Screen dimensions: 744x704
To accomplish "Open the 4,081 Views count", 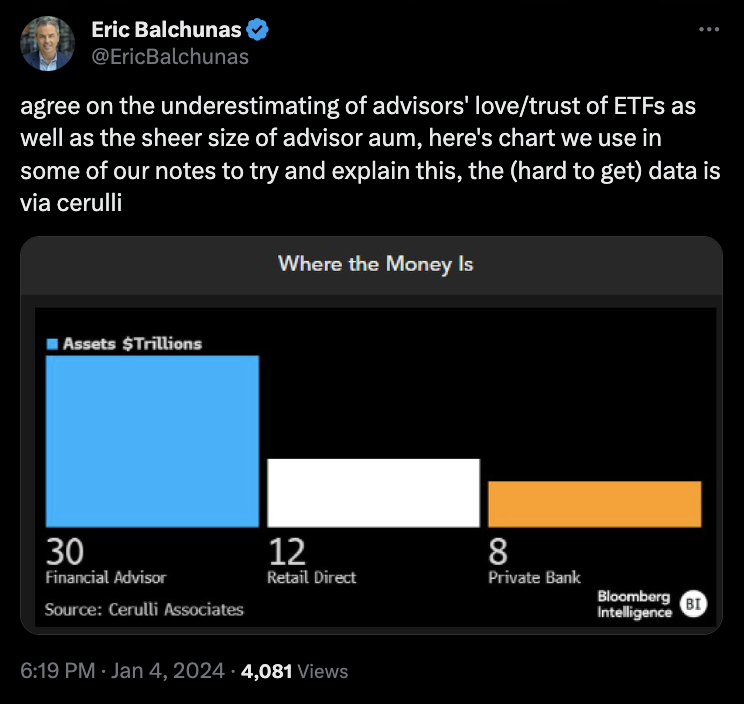I will (291, 671).
